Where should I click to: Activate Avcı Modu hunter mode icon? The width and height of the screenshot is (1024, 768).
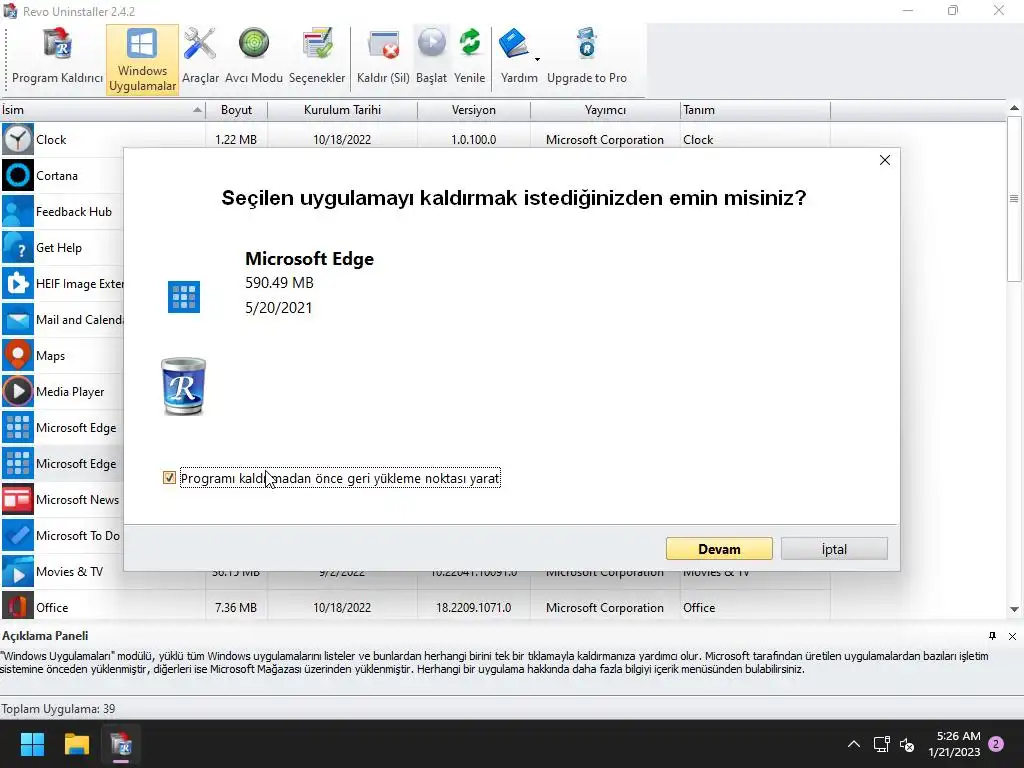pyautogui.click(x=253, y=58)
